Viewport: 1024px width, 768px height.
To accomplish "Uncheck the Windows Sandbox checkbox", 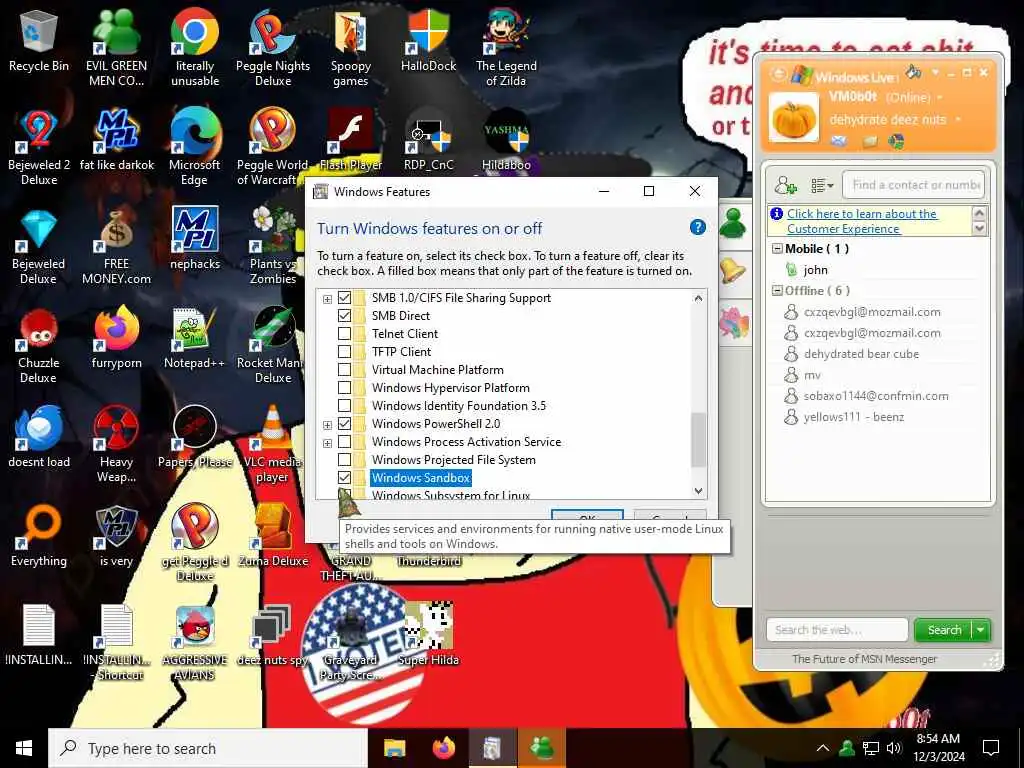I will point(344,477).
